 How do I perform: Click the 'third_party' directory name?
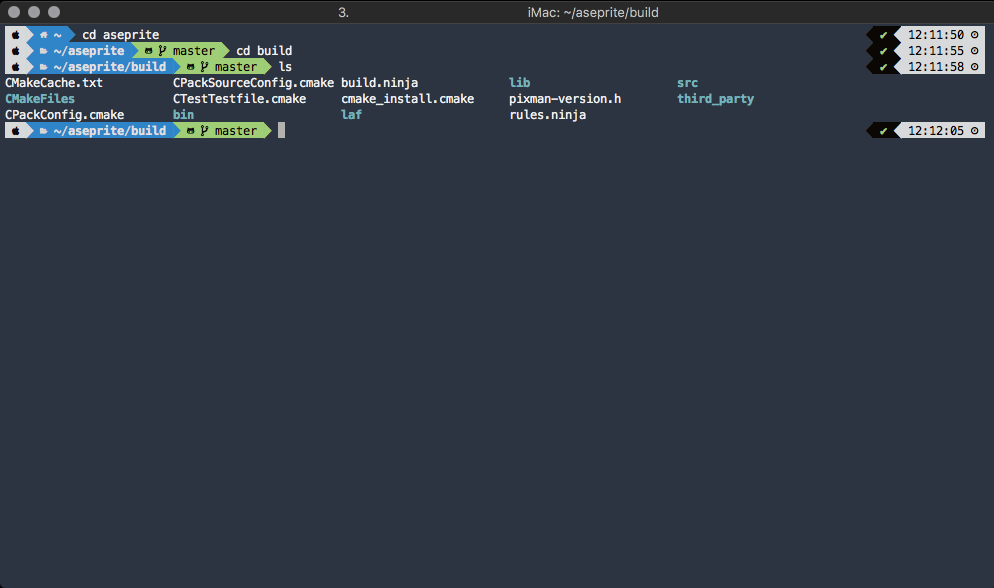(716, 99)
